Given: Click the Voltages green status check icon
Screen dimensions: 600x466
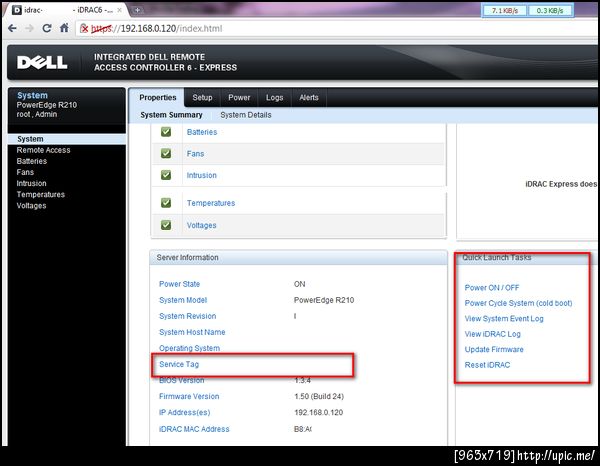Looking at the screenshot, I should click(166, 225).
